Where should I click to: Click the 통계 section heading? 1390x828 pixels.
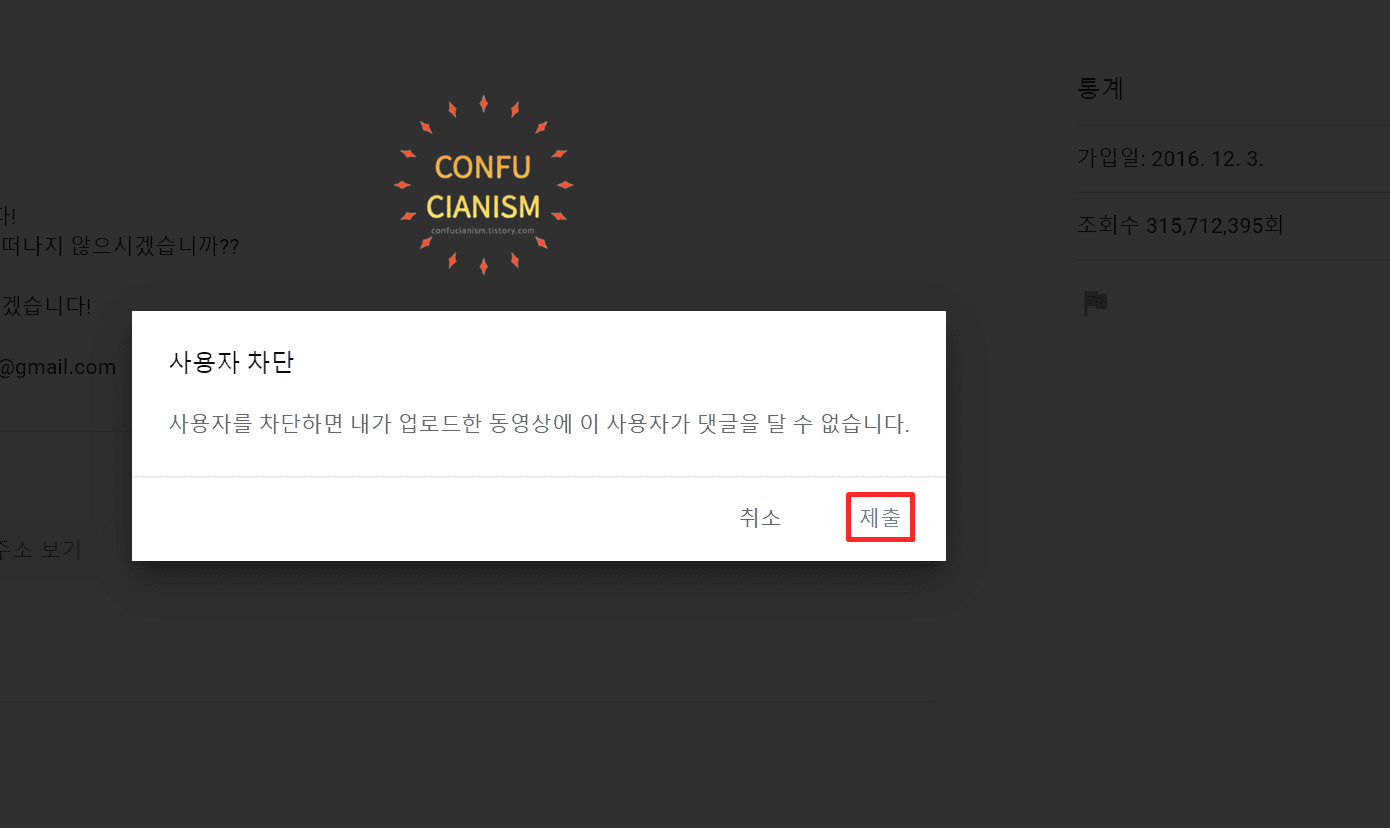click(x=1100, y=88)
